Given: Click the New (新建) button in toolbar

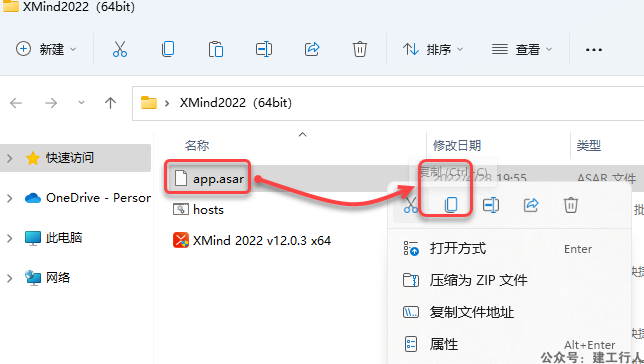Looking at the screenshot, I should (46, 49).
